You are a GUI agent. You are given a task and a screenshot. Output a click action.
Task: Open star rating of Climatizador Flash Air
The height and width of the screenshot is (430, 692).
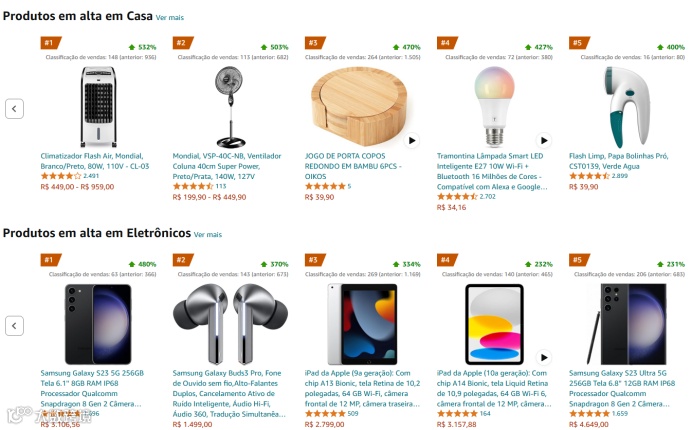point(61,176)
